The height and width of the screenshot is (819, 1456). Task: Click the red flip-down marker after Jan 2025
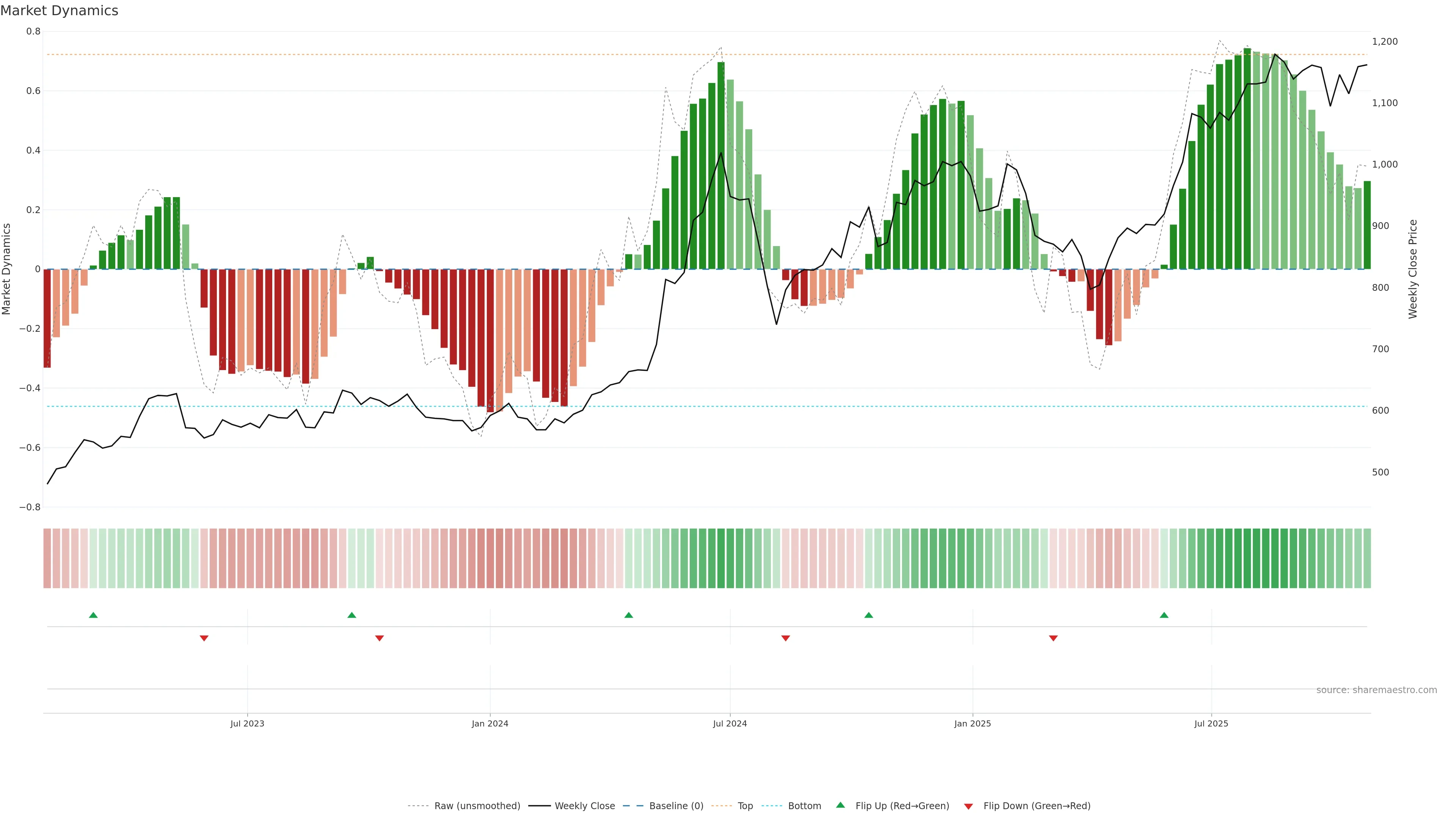coord(1053,638)
